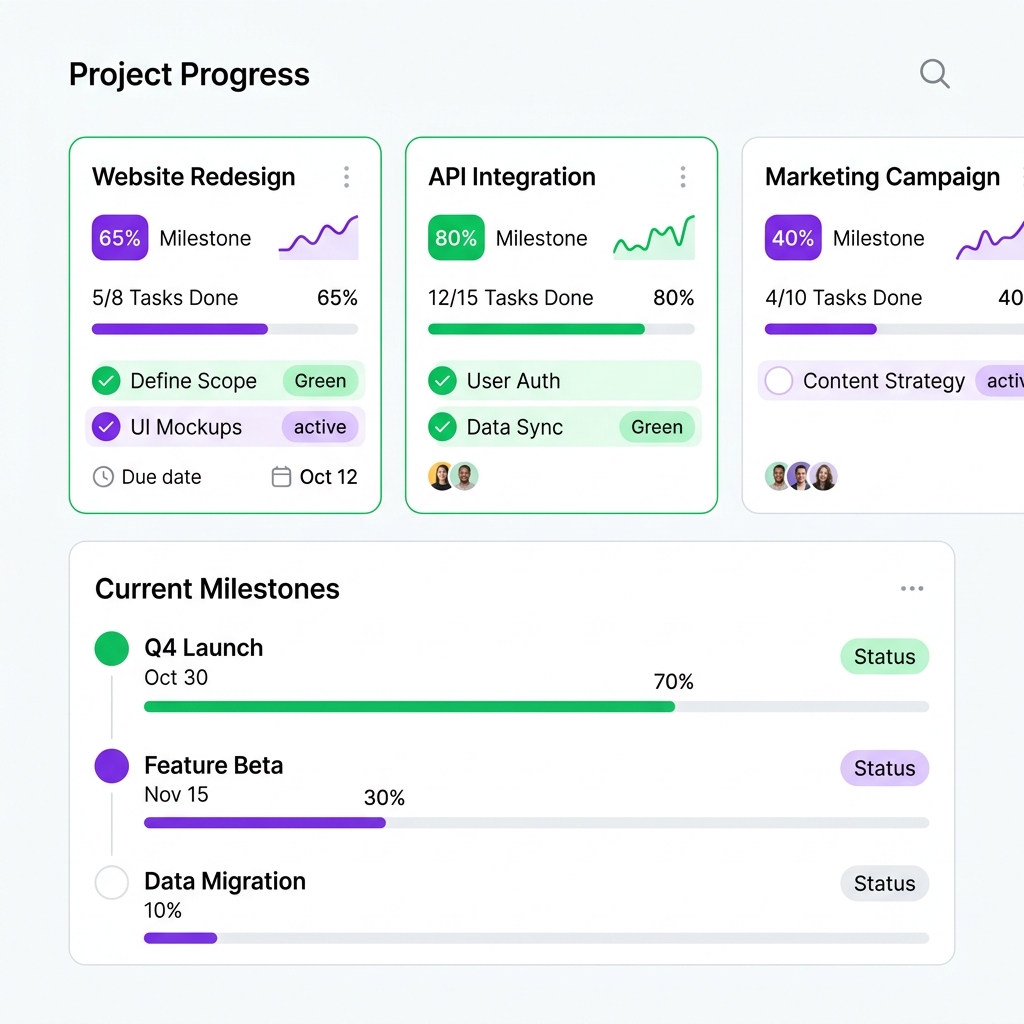Image resolution: width=1024 pixels, height=1024 pixels.
Task: Click the 65% milestone badge
Action: (120, 238)
